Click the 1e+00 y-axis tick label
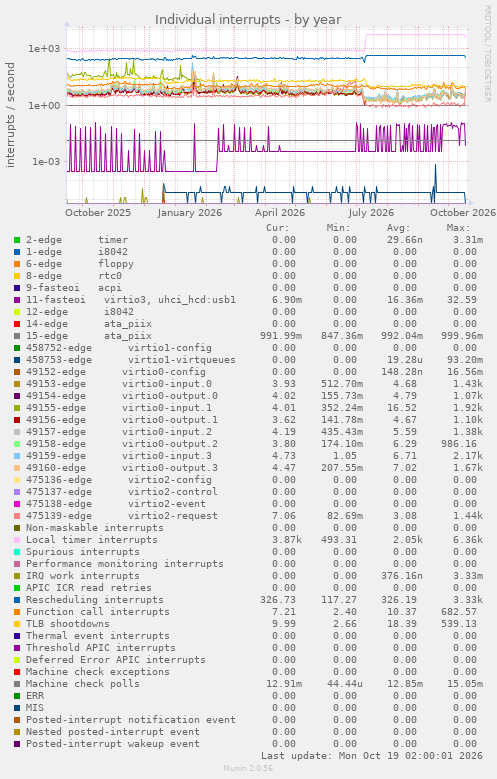The height and width of the screenshot is (779, 497). click(x=44, y=105)
